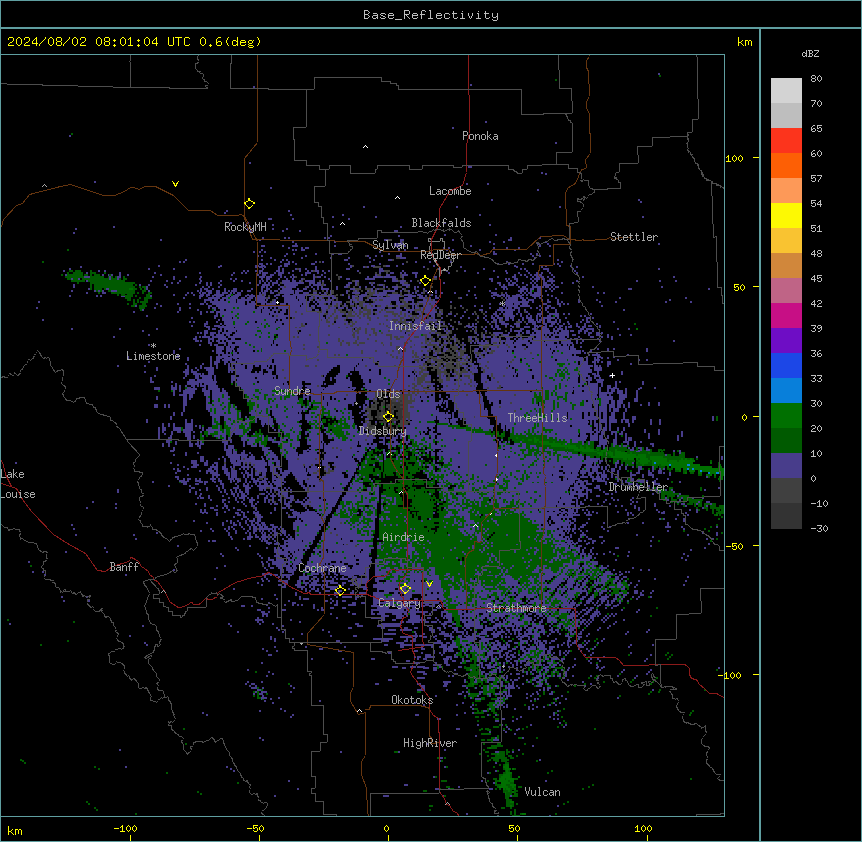
Task: Select the bright green 20–30 dBZ legend color
Action: click(786, 416)
